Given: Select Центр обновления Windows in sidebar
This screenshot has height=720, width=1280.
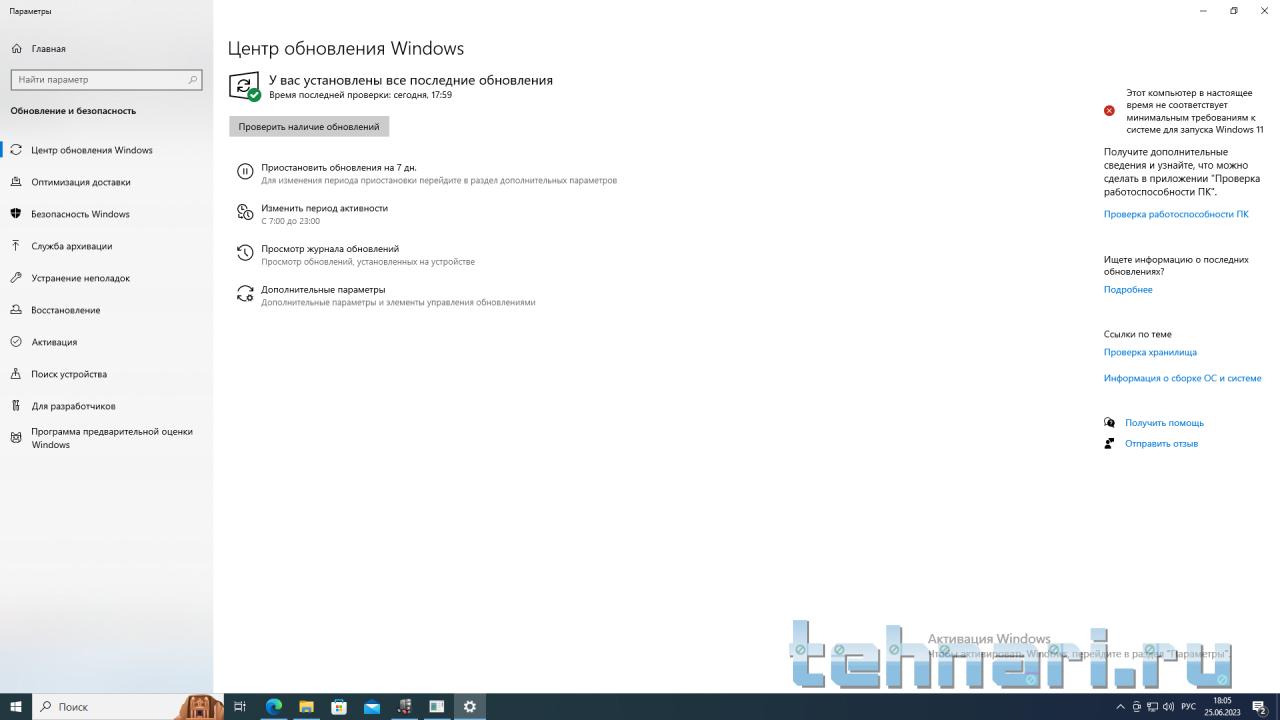Looking at the screenshot, I should pyautogui.click(x=106, y=150).
